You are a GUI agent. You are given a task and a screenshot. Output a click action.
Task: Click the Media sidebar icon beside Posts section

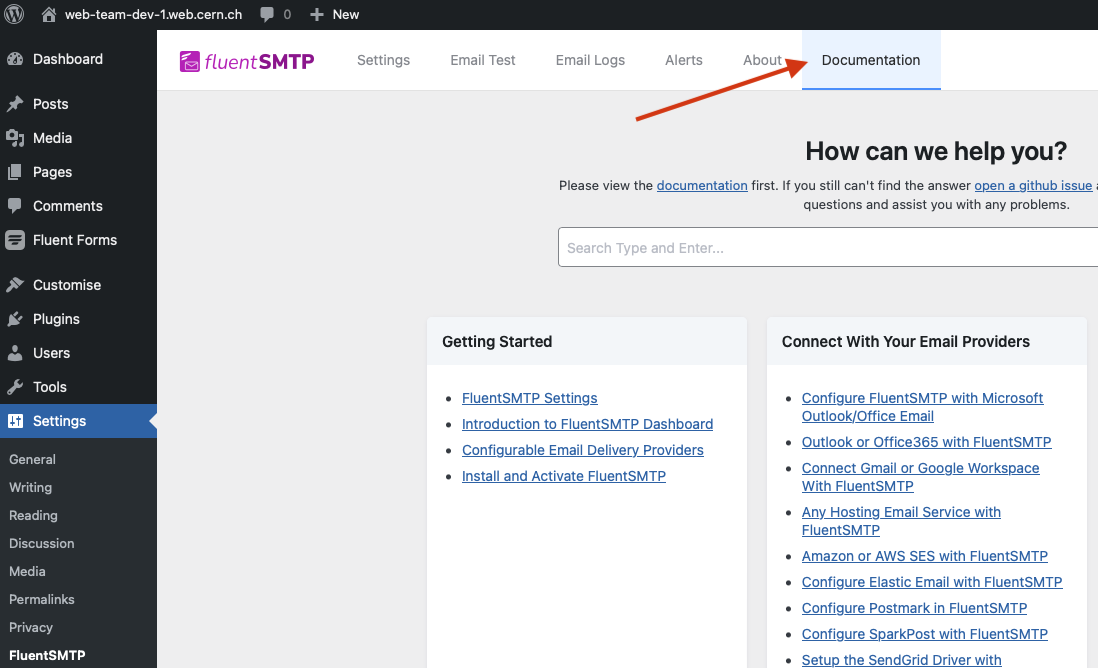15,138
